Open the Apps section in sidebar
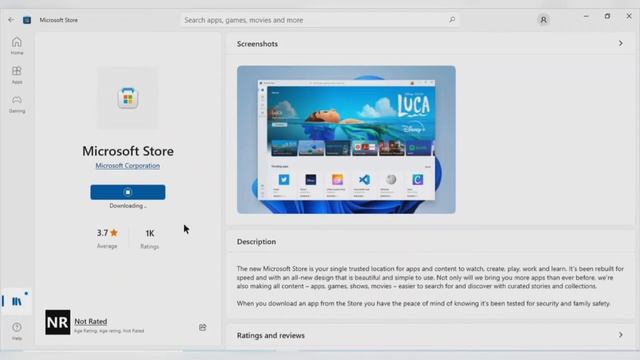640x360 pixels. (17, 75)
